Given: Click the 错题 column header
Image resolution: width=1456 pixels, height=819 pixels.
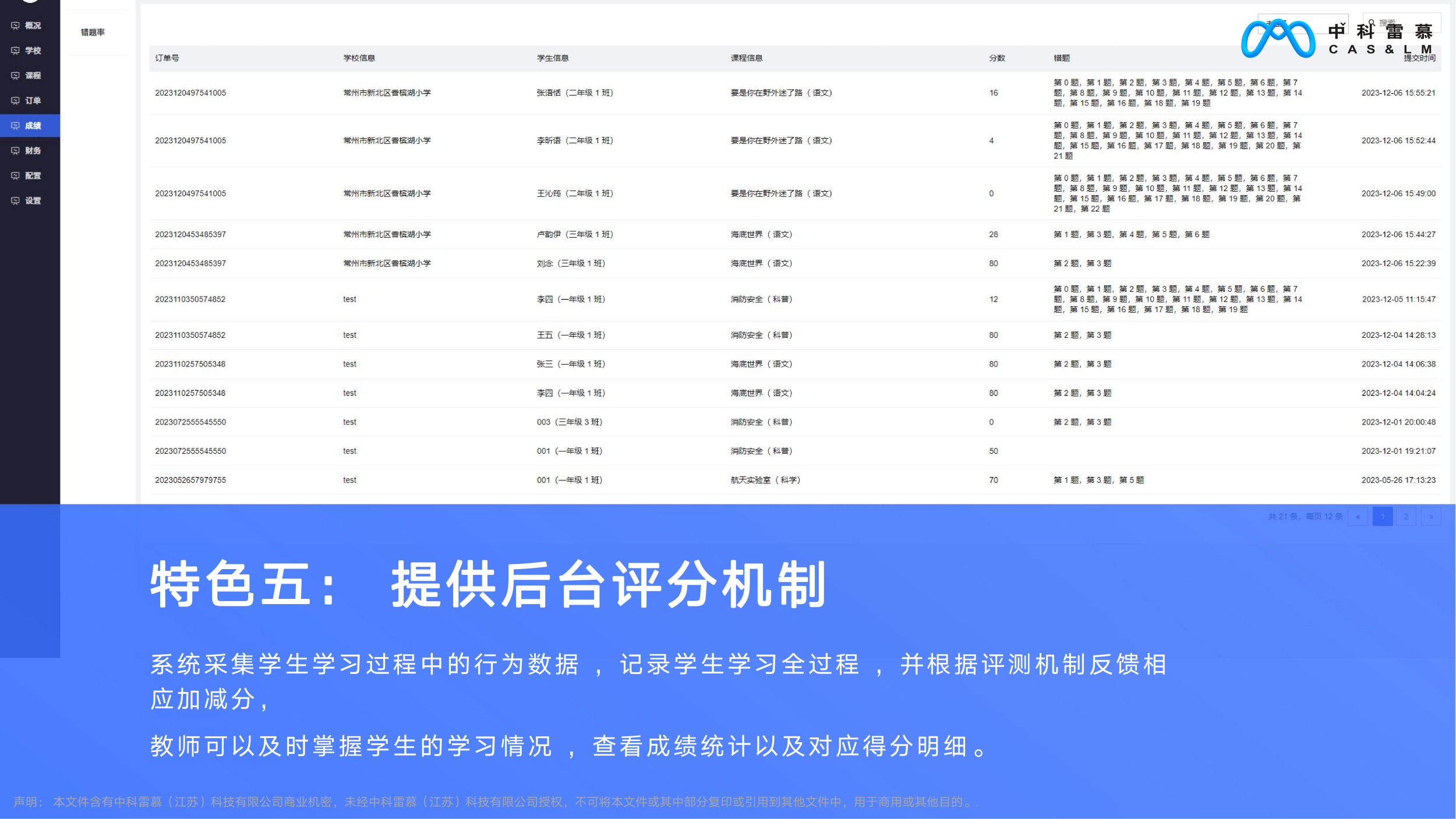Looking at the screenshot, I should coord(1062,58).
